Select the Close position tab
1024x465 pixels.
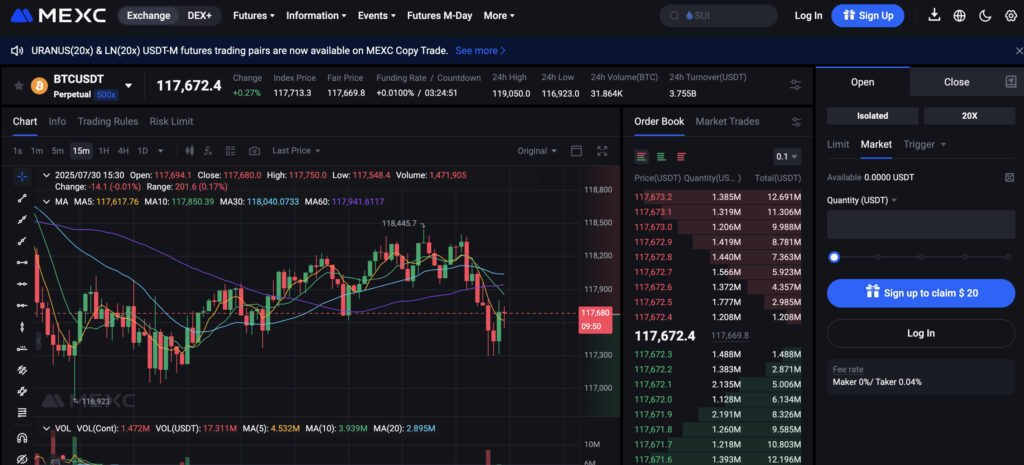(956, 82)
